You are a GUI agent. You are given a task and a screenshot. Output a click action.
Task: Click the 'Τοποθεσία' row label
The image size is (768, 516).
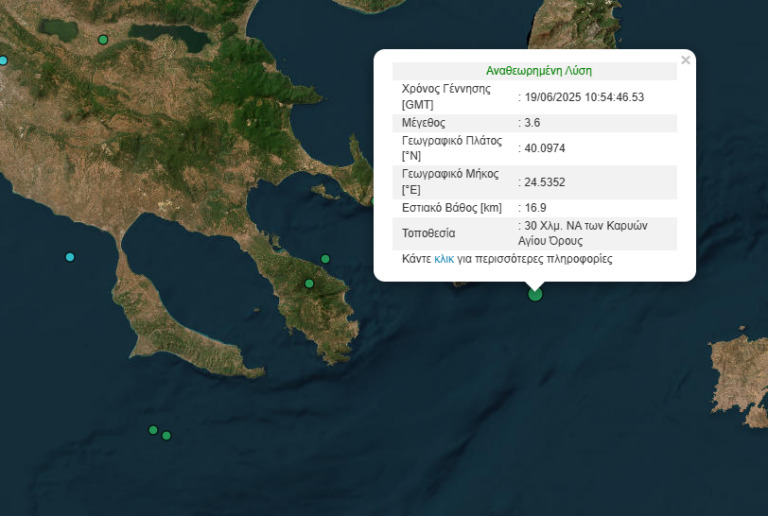point(428,234)
